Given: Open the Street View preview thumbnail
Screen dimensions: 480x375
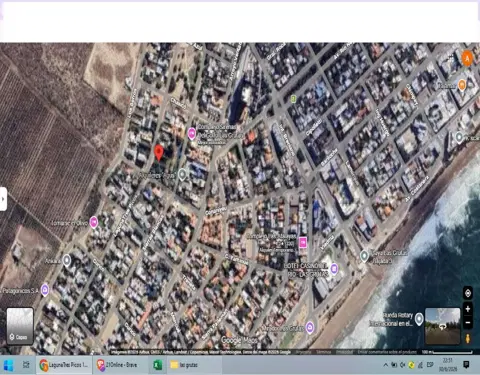Looking at the screenshot, I should (442, 326).
